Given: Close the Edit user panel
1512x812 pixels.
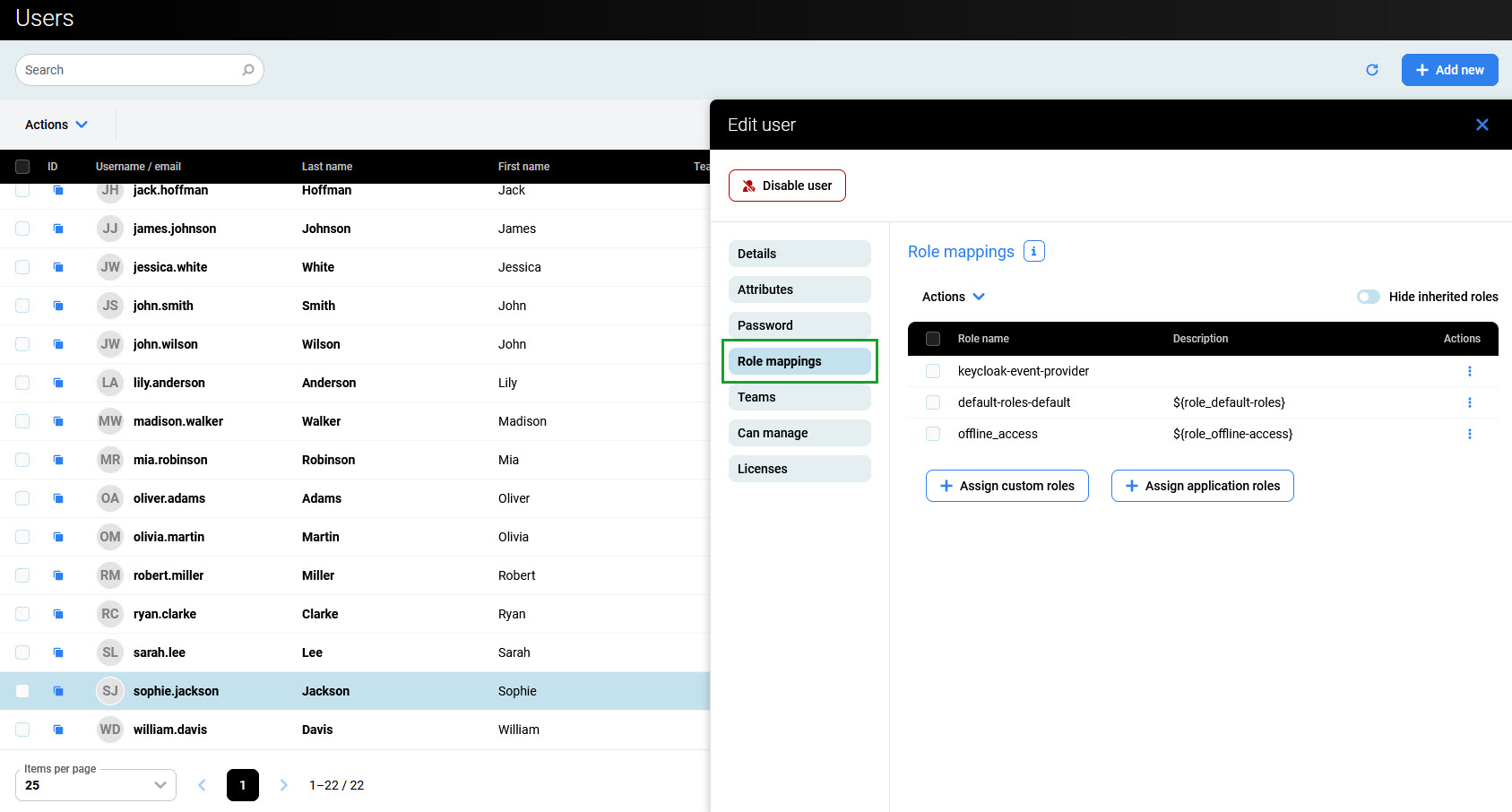Looking at the screenshot, I should (1482, 125).
